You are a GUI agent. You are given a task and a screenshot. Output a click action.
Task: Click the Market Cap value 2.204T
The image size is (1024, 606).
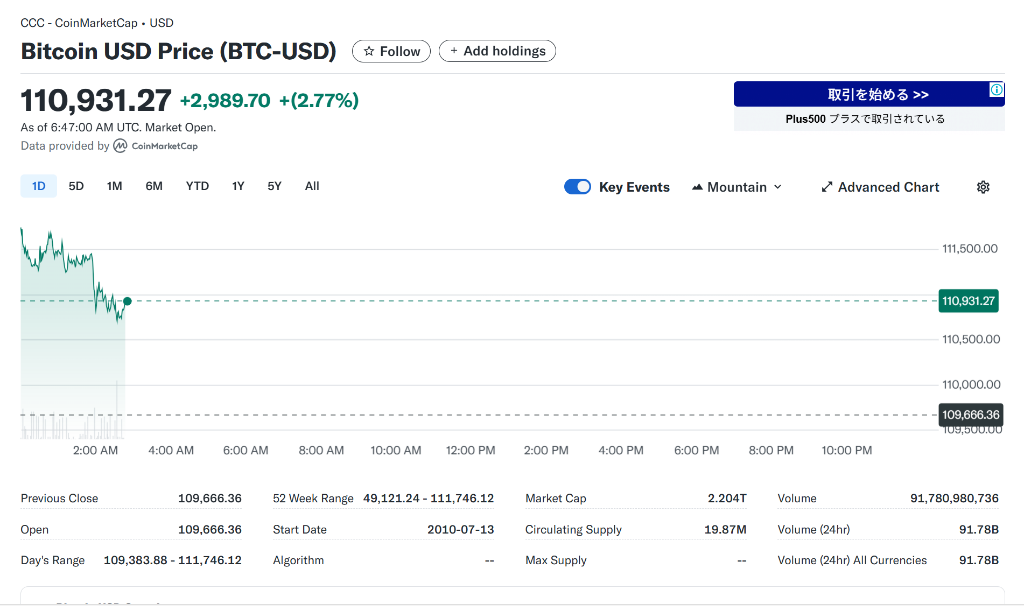[727, 498]
